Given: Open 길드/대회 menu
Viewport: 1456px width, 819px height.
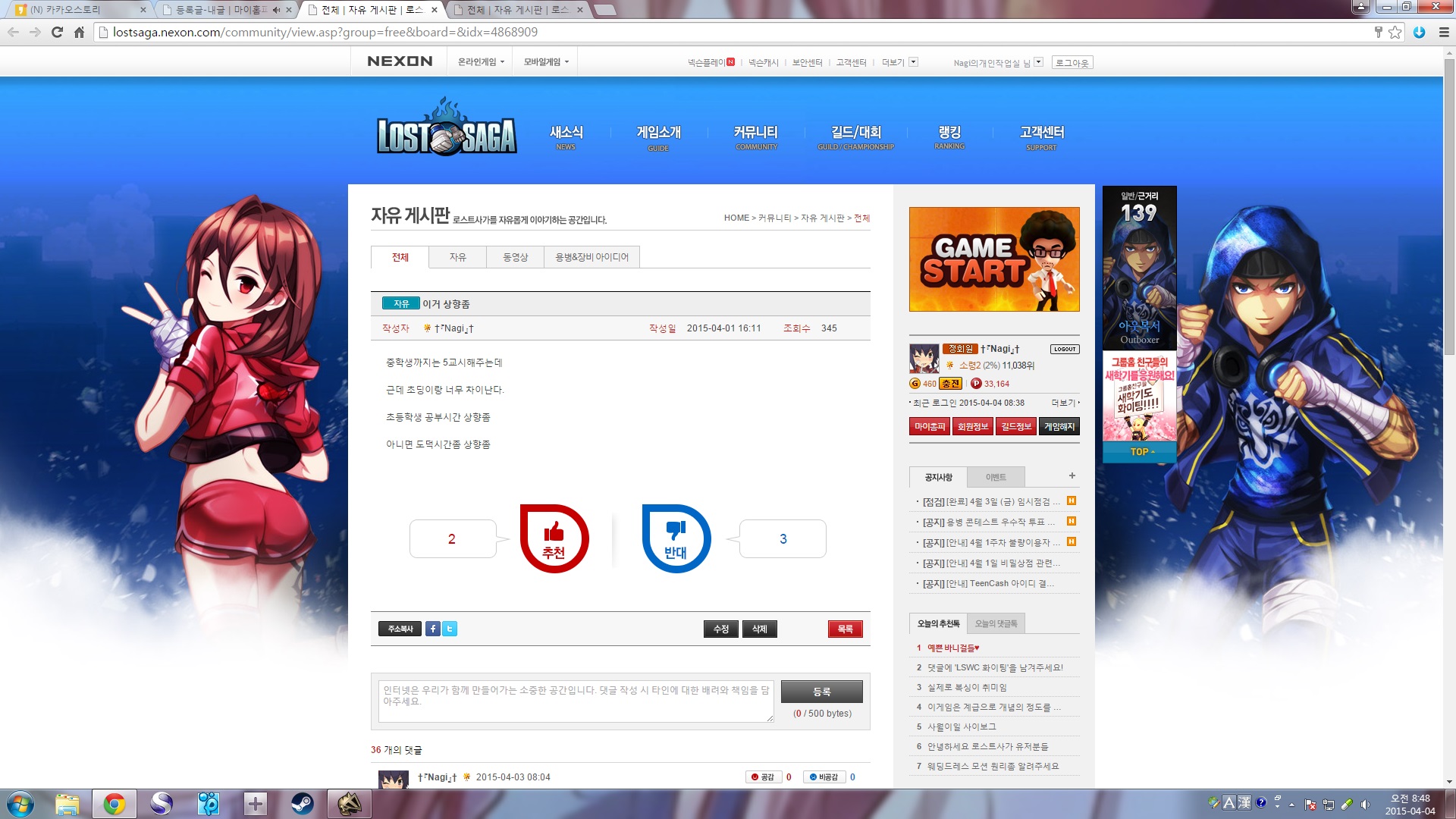Looking at the screenshot, I should (856, 136).
